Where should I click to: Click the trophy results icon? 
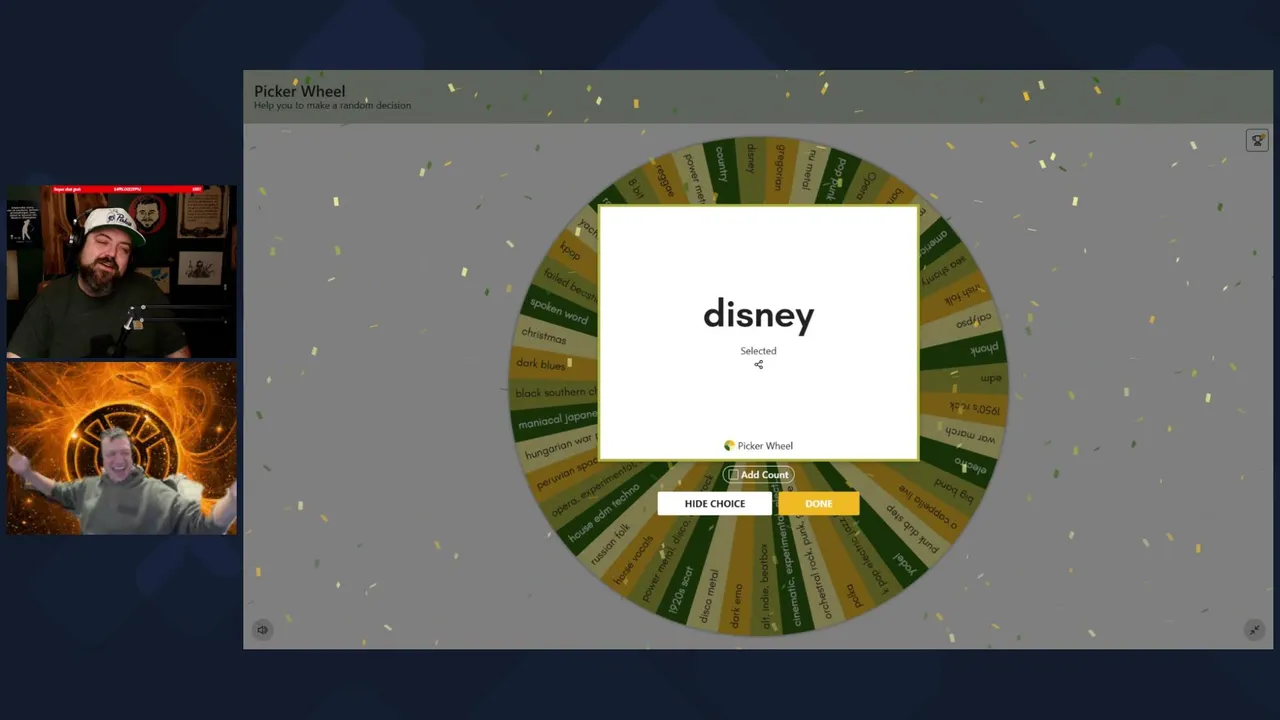[x=1257, y=140]
